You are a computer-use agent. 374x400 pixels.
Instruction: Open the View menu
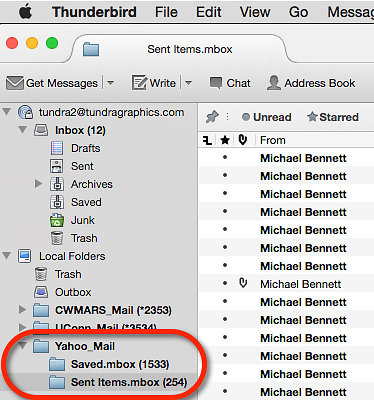tap(255, 12)
